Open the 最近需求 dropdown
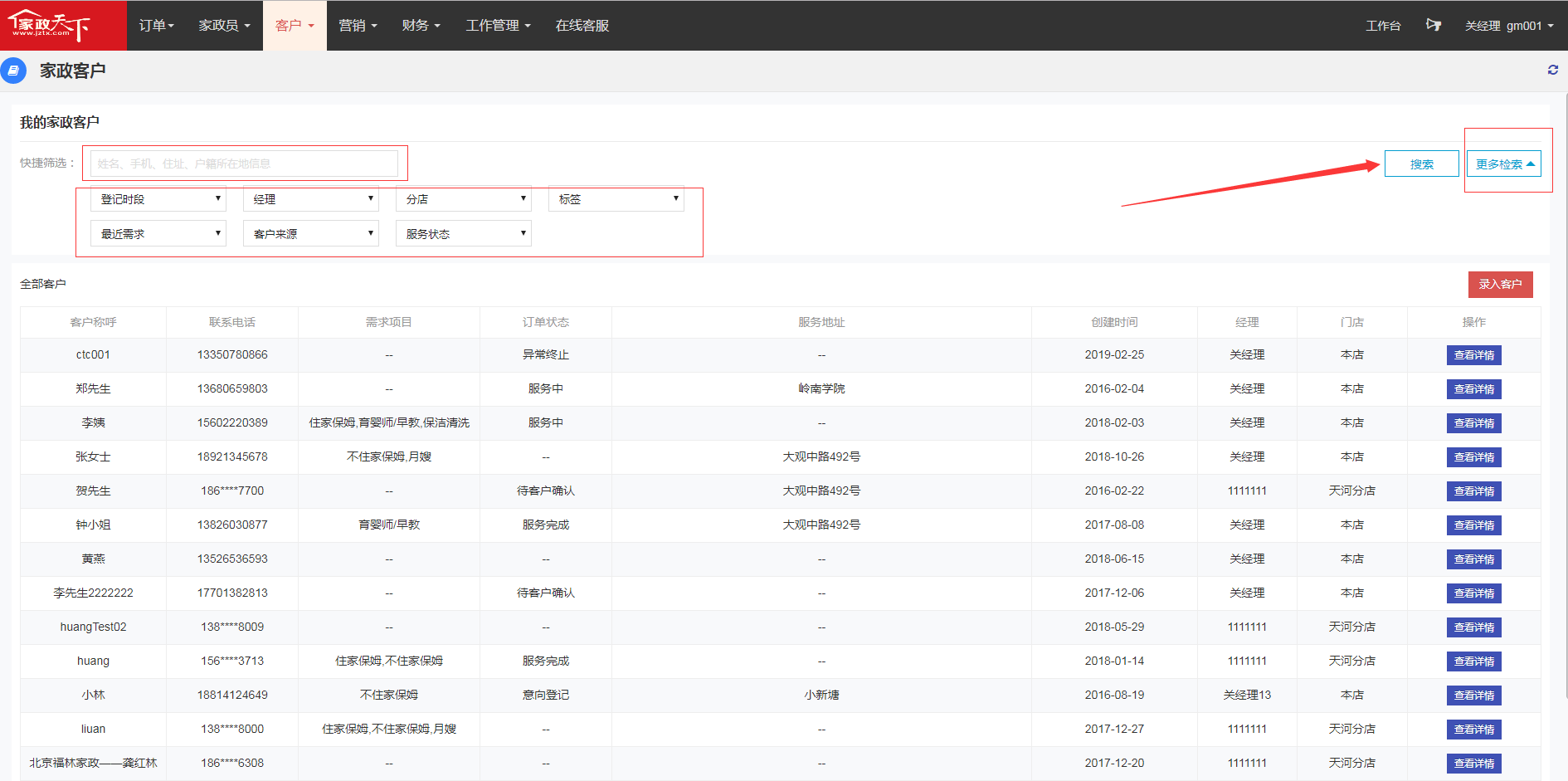The image size is (1568, 781). click(x=158, y=234)
